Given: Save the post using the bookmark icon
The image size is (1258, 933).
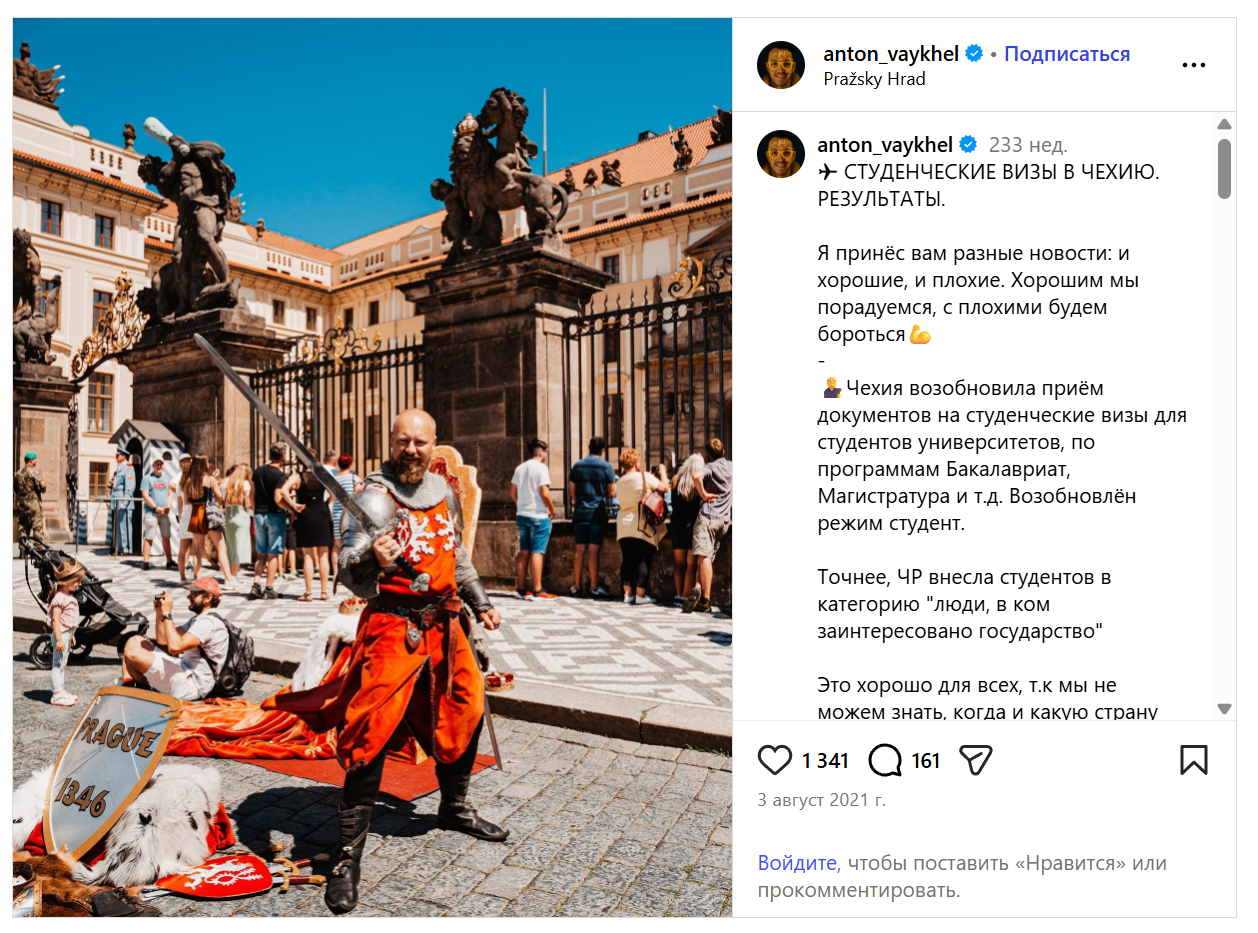Looking at the screenshot, I should coord(1193,760).
